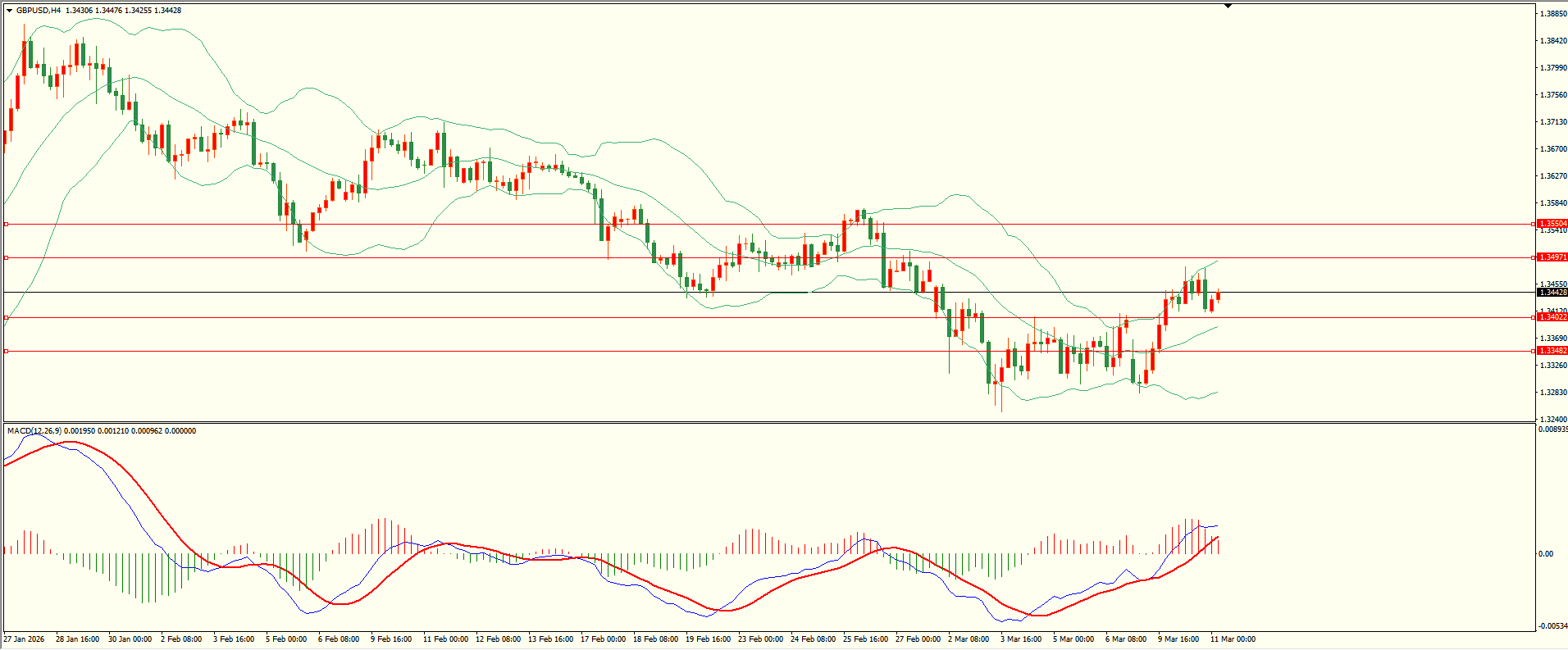1568x650 pixels.
Task: Click left handle of the 1.33482 line
Action: click(7, 351)
